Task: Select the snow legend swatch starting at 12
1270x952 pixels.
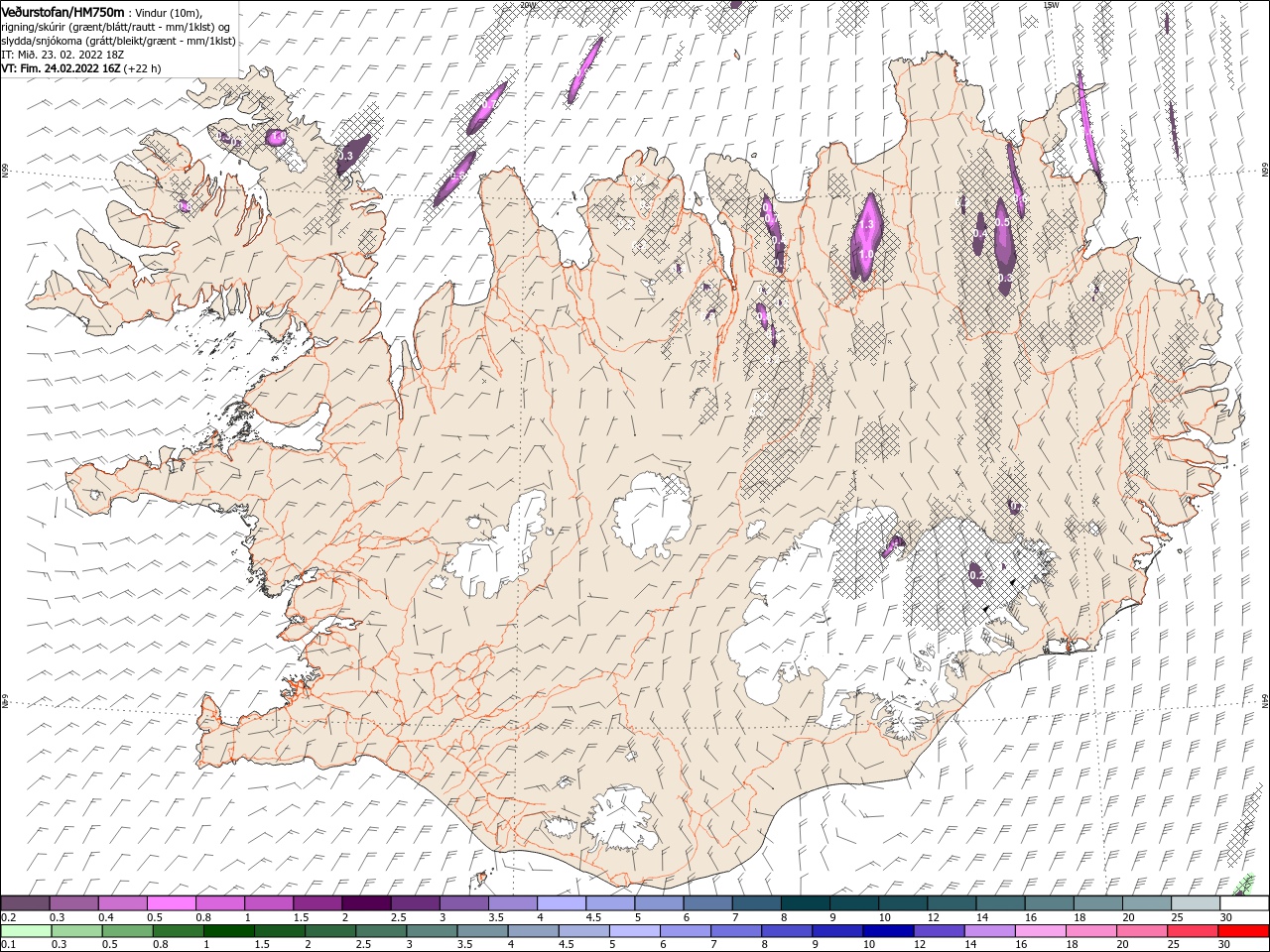Action: click(951, 902)
